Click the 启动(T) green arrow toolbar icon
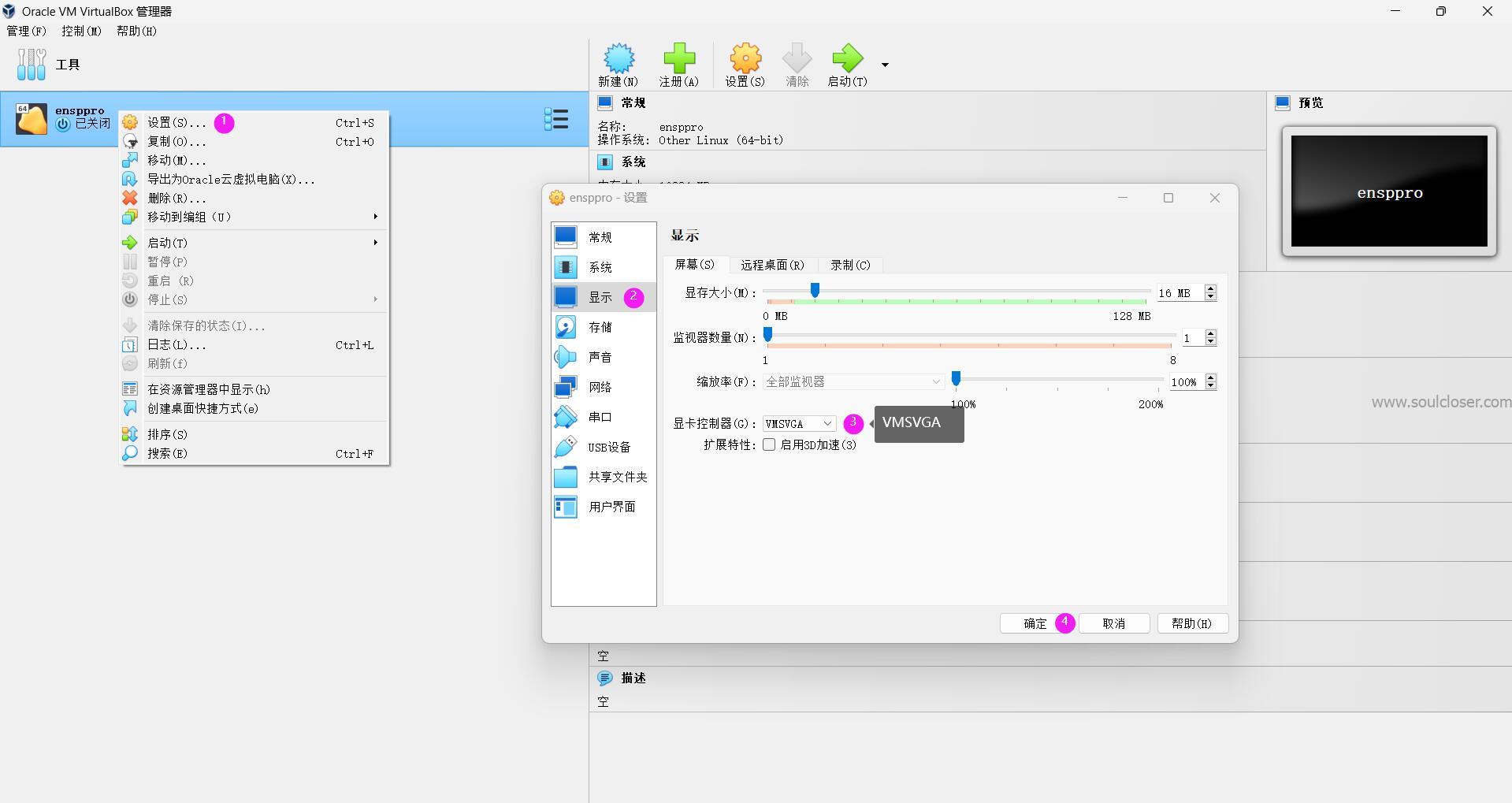 coord(847,58)
